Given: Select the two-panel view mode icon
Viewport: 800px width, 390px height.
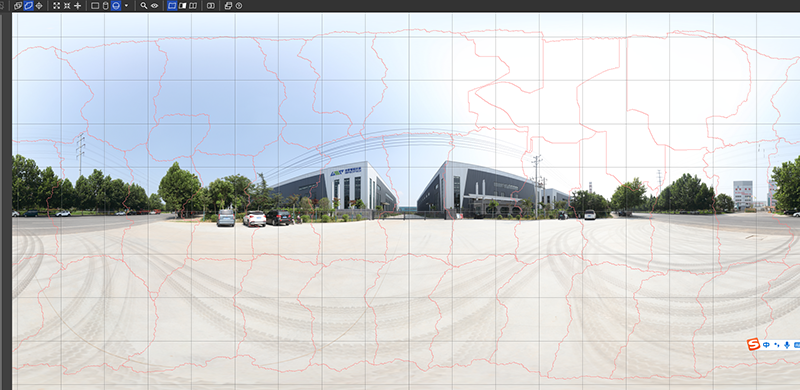Looking at the screenshot, I should (193, 6).
